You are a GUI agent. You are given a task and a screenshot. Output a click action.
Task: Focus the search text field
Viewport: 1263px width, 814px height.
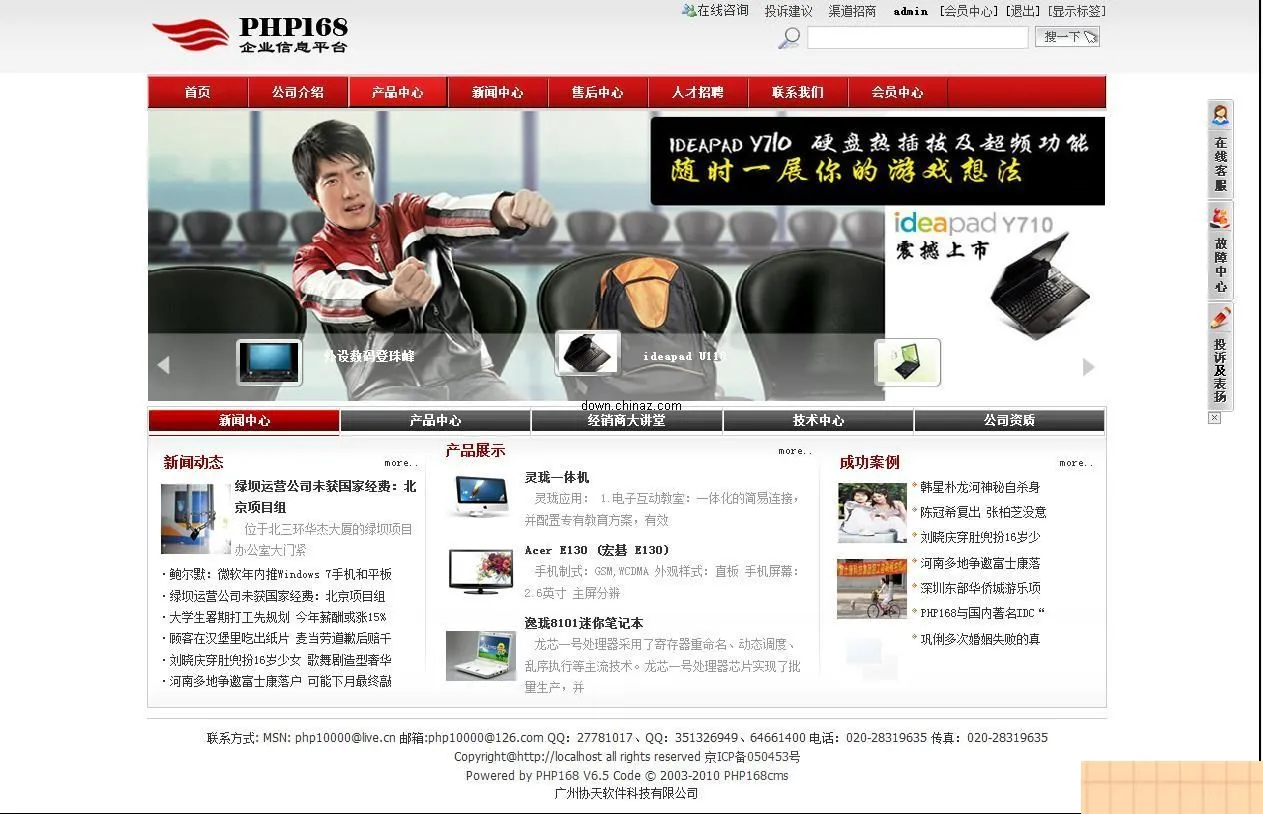click(x=918, y=38)
